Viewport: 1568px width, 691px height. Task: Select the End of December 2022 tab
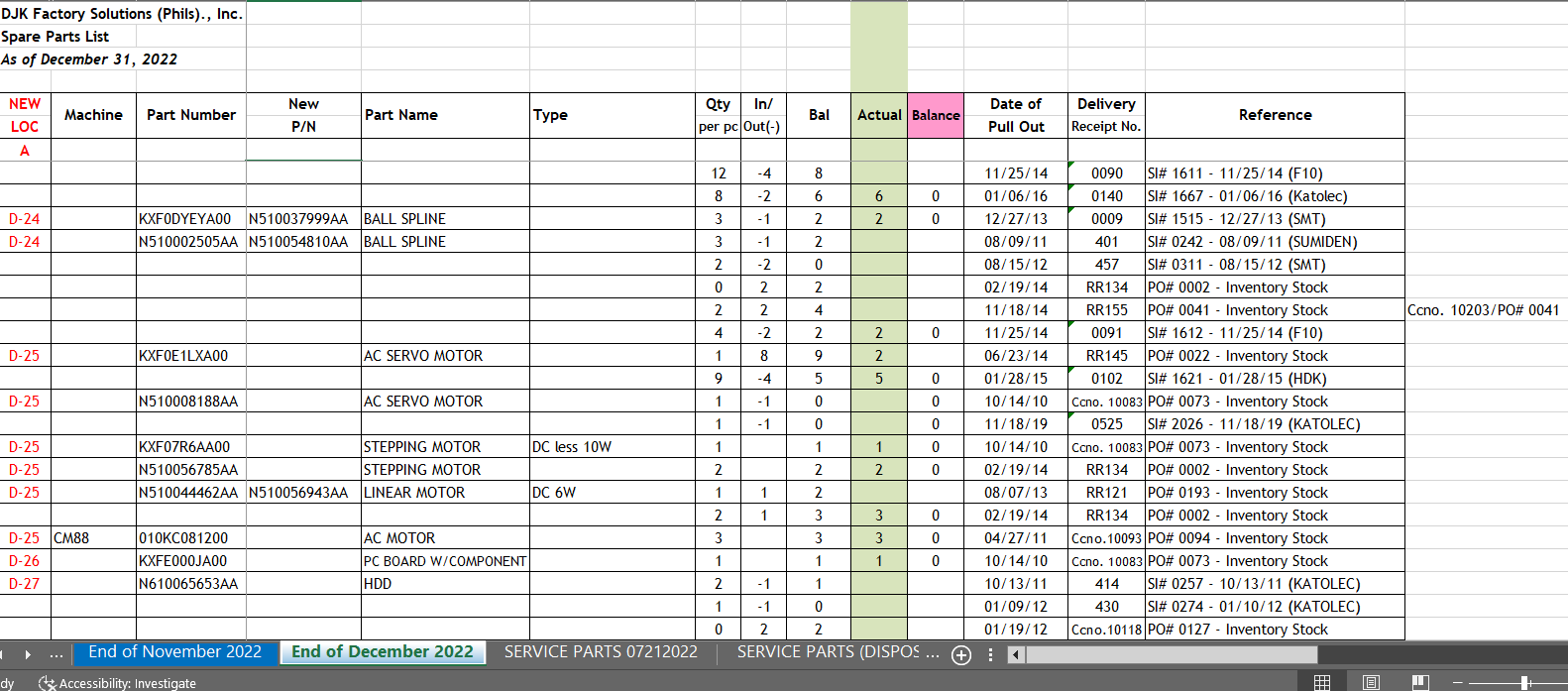click(383, 652)
